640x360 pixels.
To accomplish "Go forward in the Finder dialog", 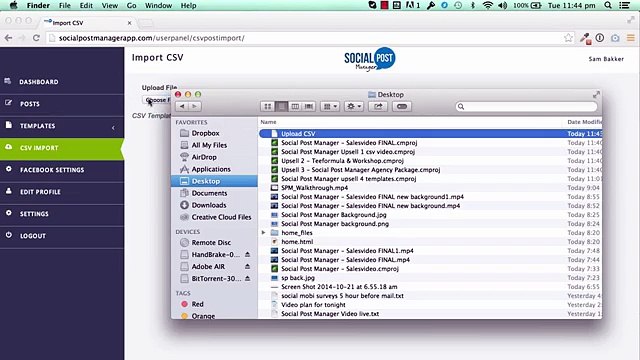I will (x=195, y=107).
